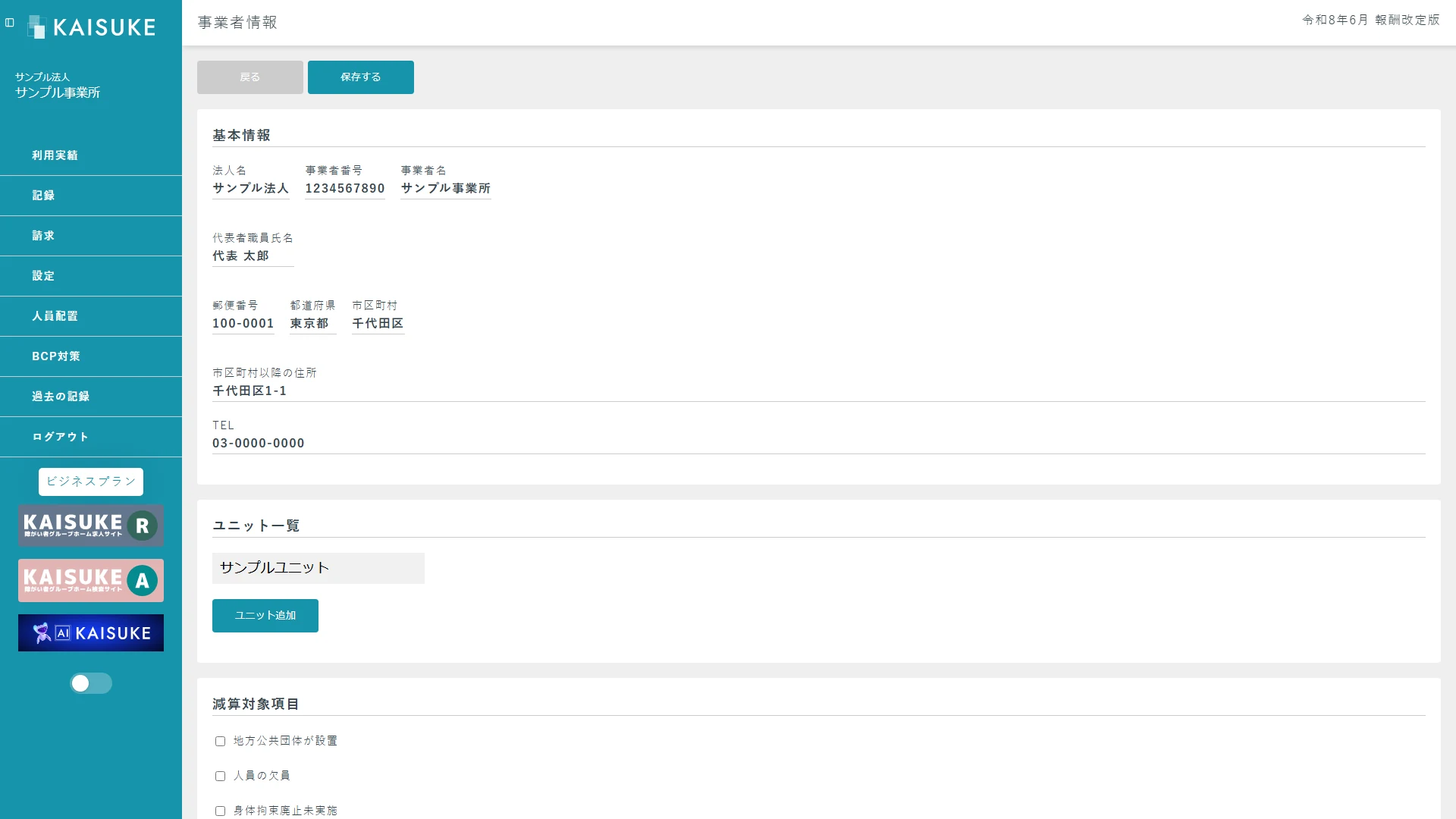Check the 地方公共団体が設置 checkbox
The height and width of the screenshot is (819, 1456).
coord(220,742)
